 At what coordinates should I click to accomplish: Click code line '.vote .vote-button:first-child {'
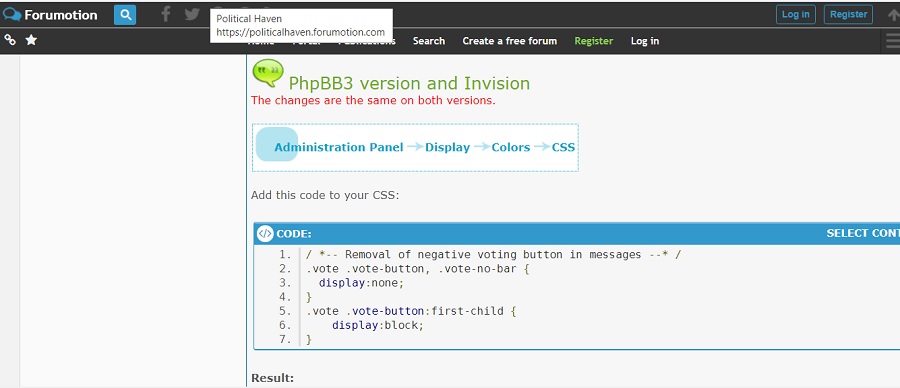[412, 311]
